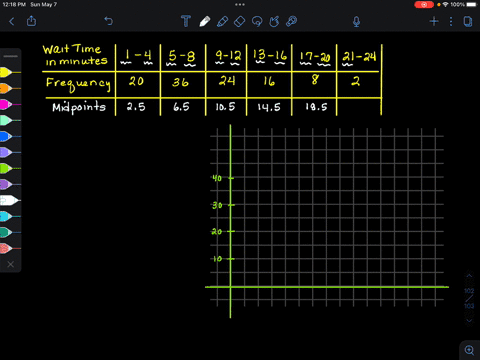Tap the y-axis label 10
Screen dimensions: 480x360
(217, 259)
